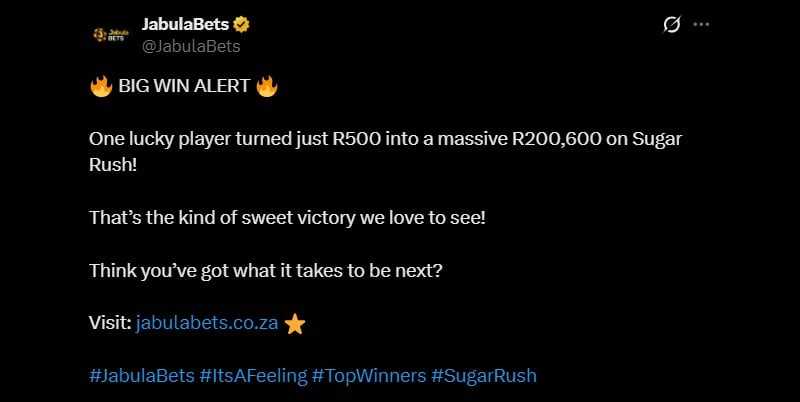
Task: Open the three-dot more options menu
Action: [x=701, y=25]
